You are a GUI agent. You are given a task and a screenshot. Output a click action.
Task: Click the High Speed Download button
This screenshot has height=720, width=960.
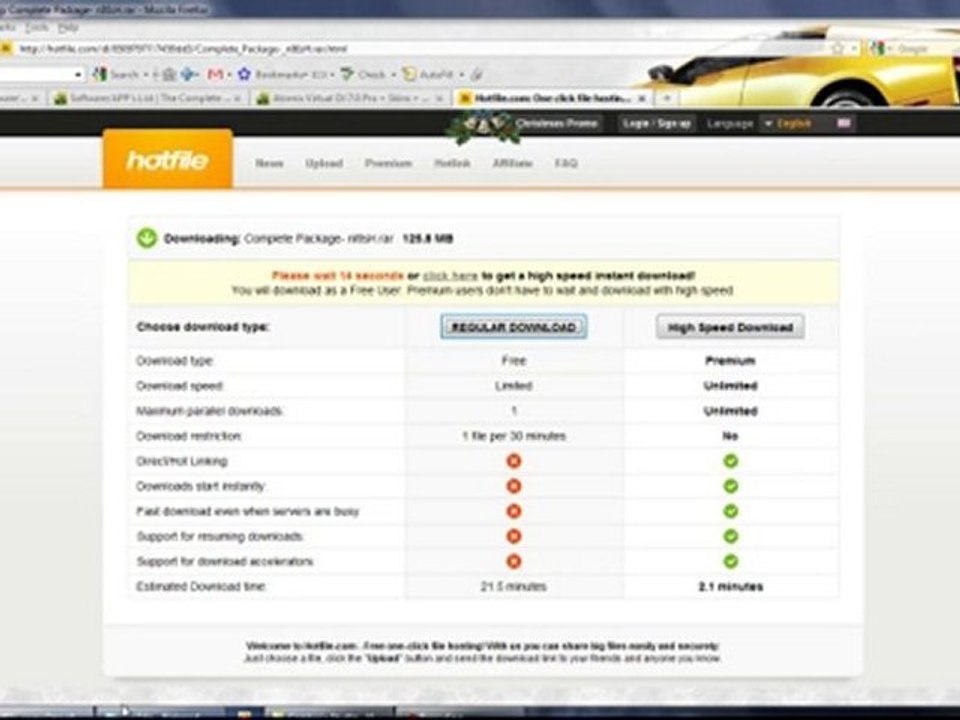click(x=730, y=327)
